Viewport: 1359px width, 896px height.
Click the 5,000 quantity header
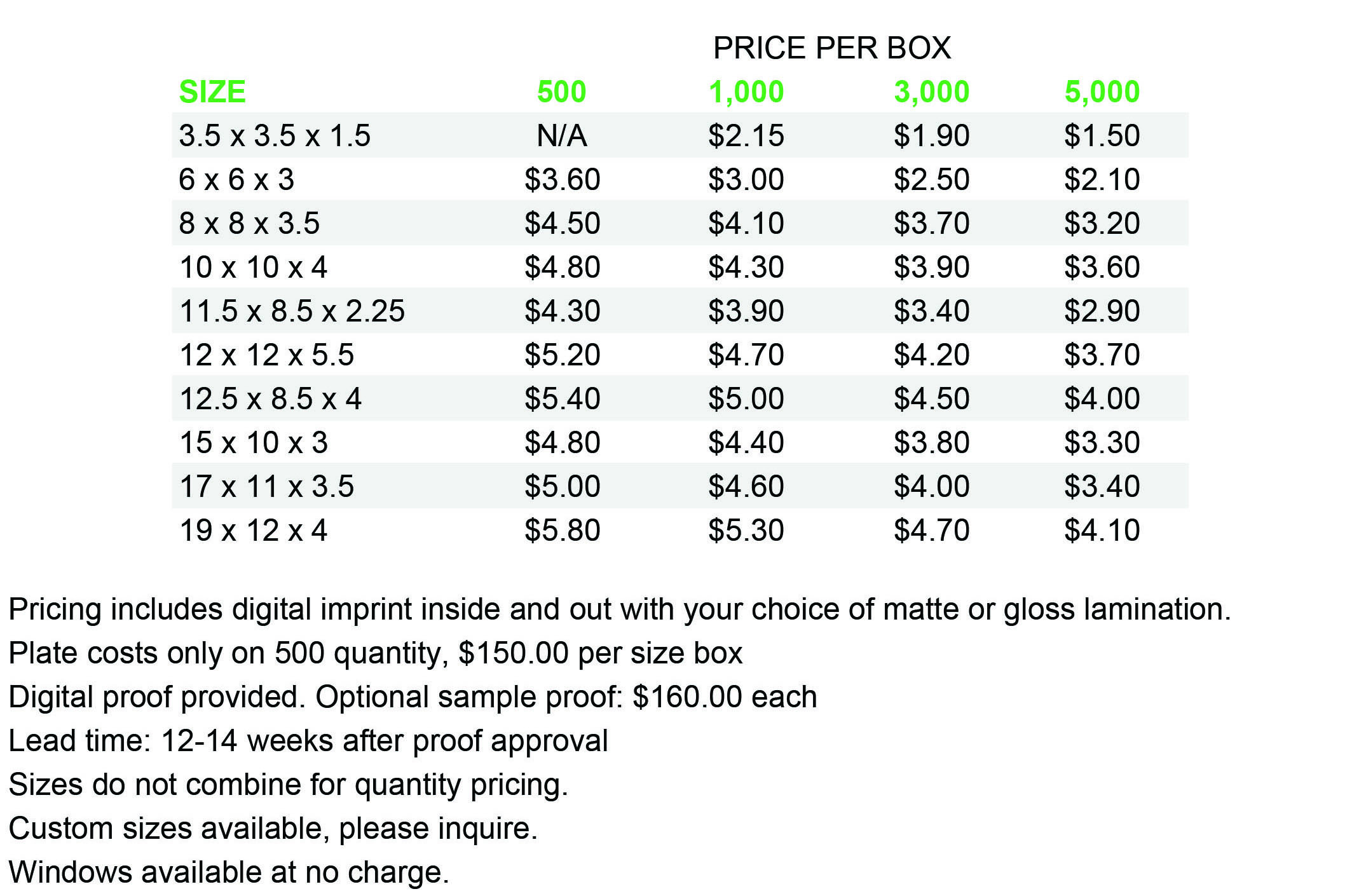[x=1102, y=92]
